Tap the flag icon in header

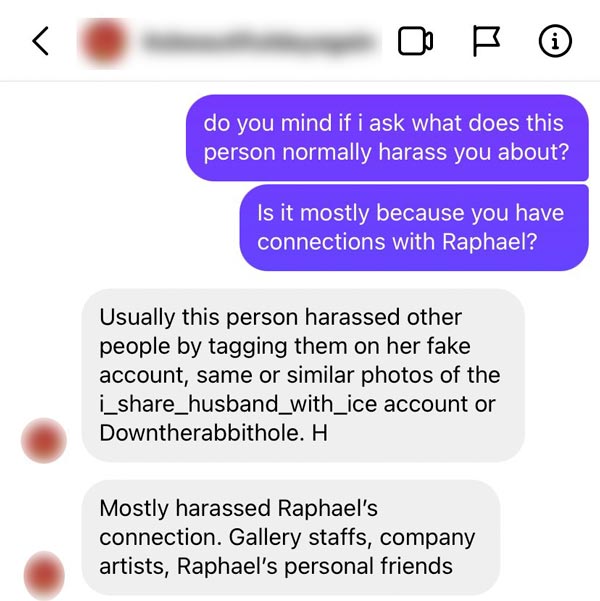coord(486,41)
